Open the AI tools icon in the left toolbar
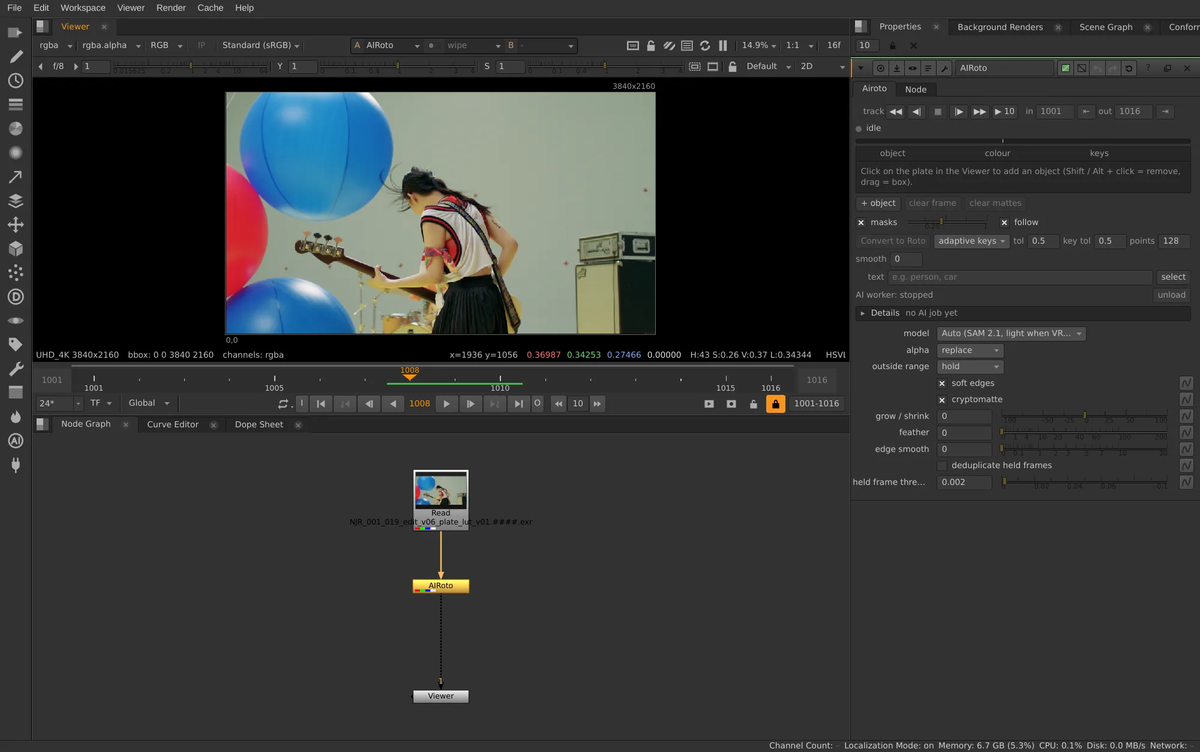Viewport: 1200px width, 752px height. [16, 441]
